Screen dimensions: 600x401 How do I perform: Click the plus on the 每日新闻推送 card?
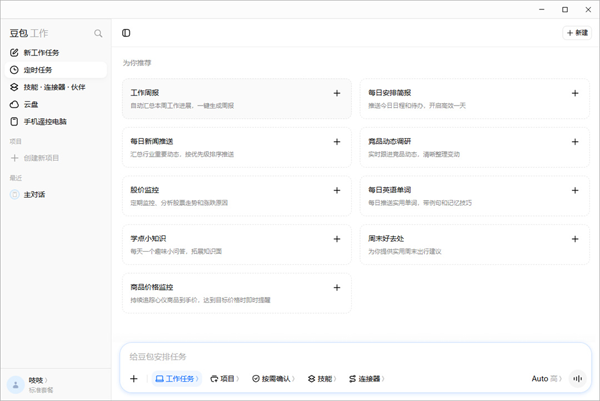tap(337, 142)
